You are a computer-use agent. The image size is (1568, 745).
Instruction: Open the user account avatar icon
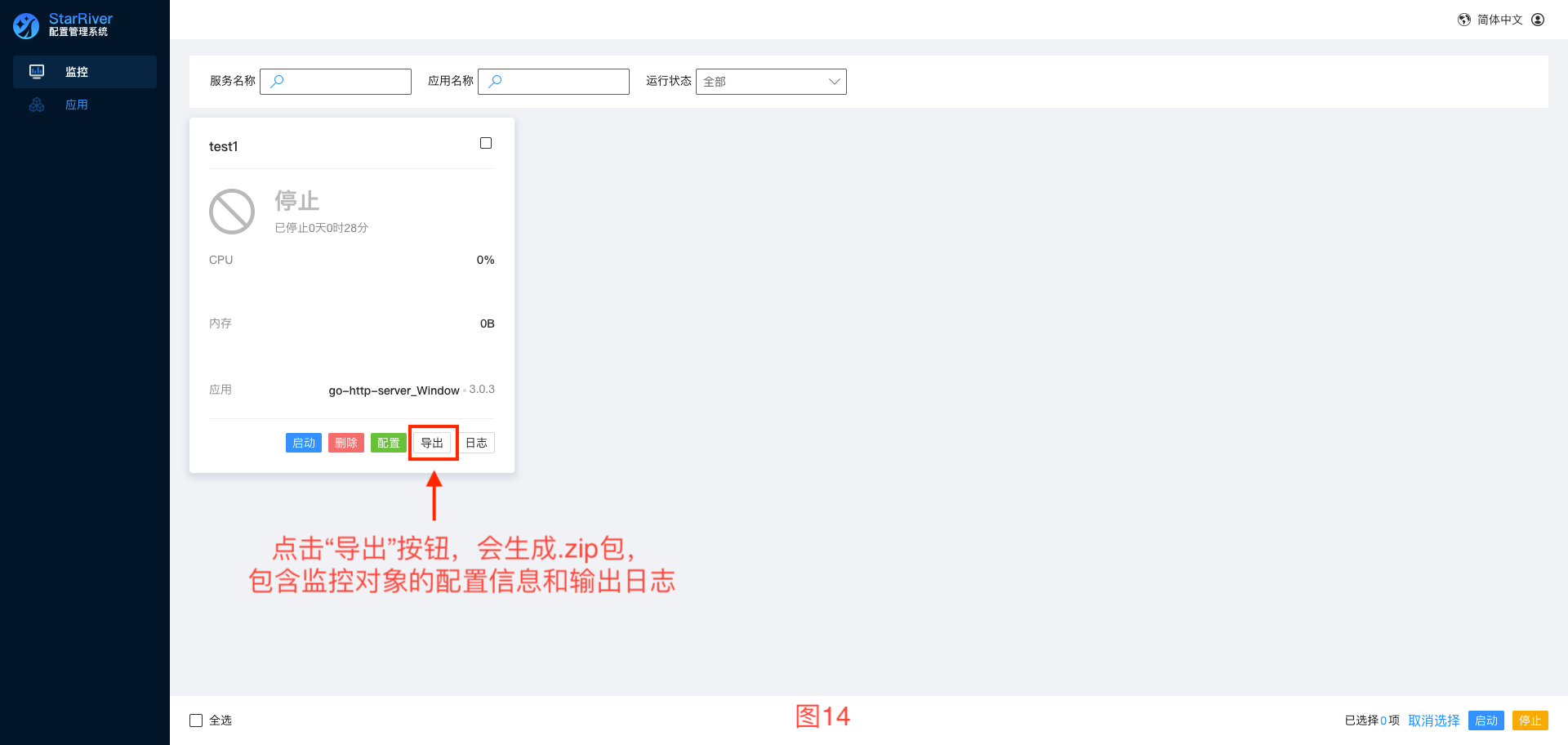point(1538,20)
